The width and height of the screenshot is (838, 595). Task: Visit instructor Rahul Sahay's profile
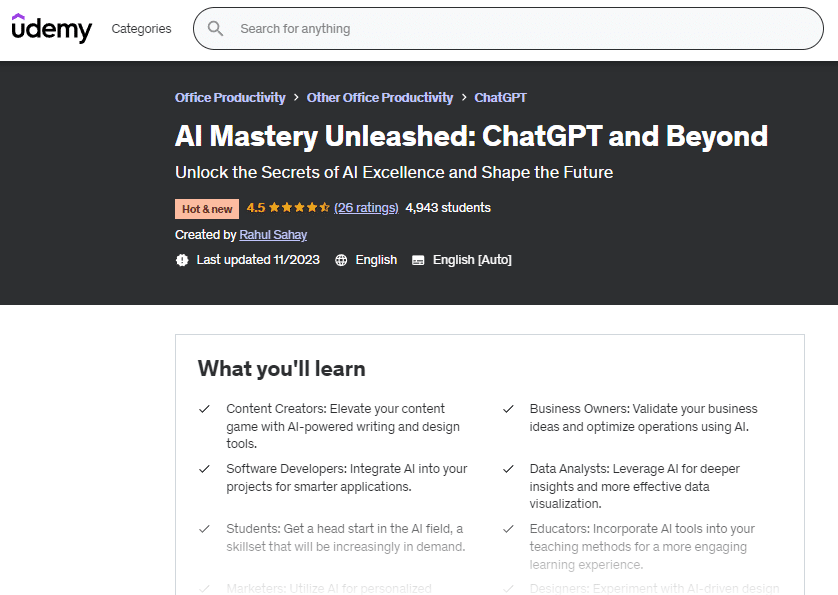[273, 235]
